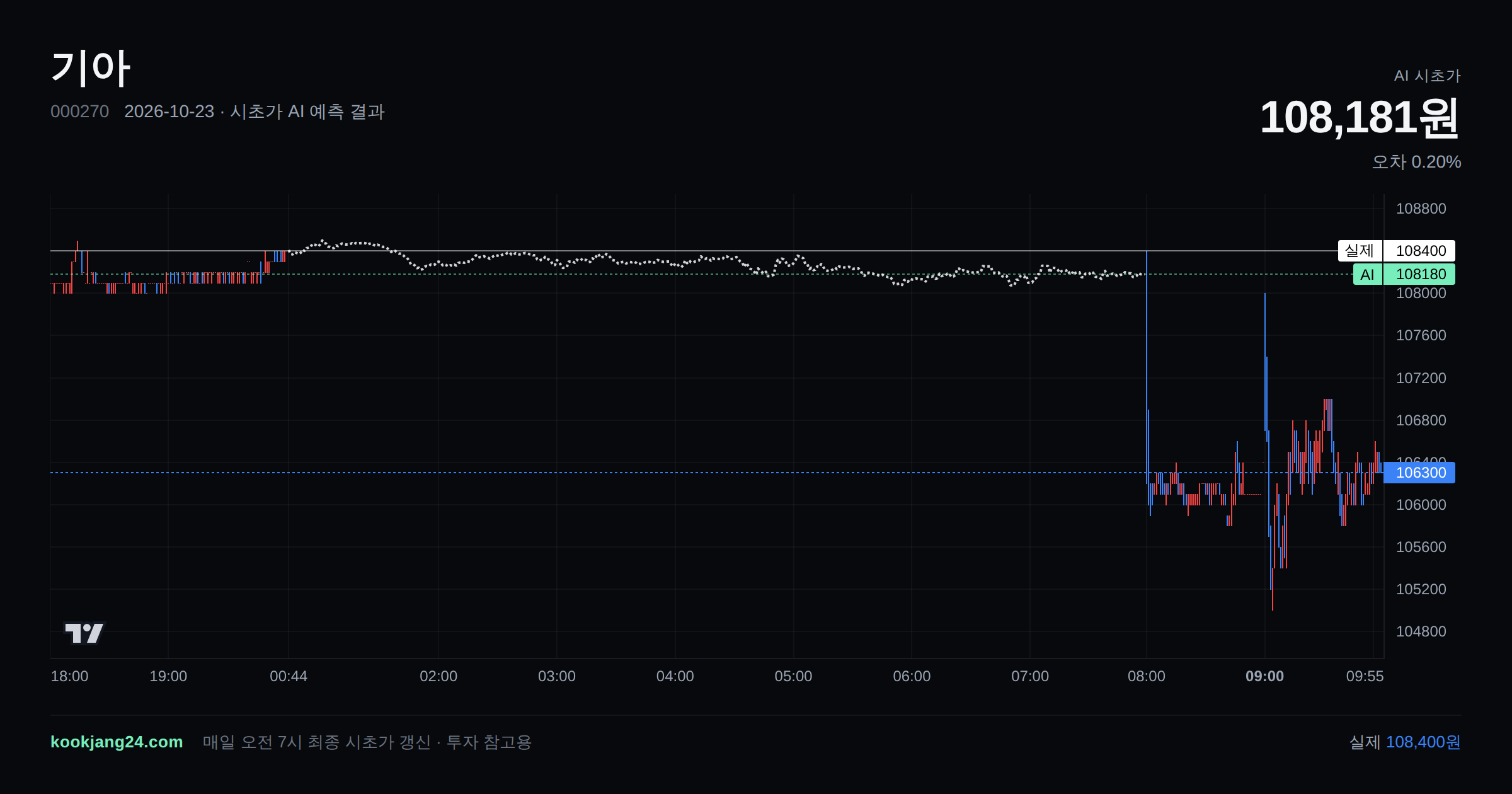
Task: Open the kookjang24.com link
Action: click(117, 742)
